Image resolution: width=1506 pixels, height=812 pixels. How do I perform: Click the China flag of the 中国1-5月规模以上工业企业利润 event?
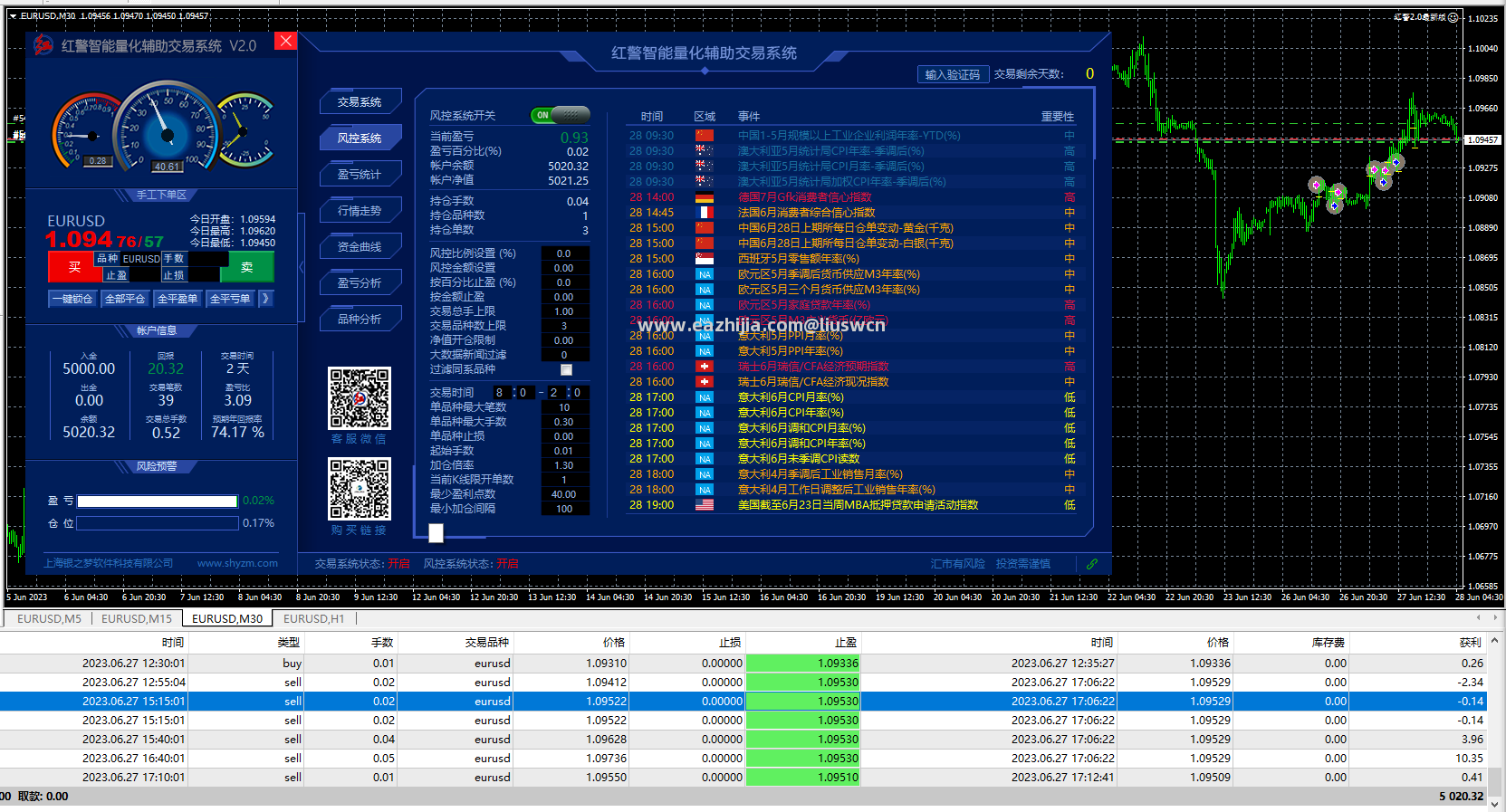point(704,136)
